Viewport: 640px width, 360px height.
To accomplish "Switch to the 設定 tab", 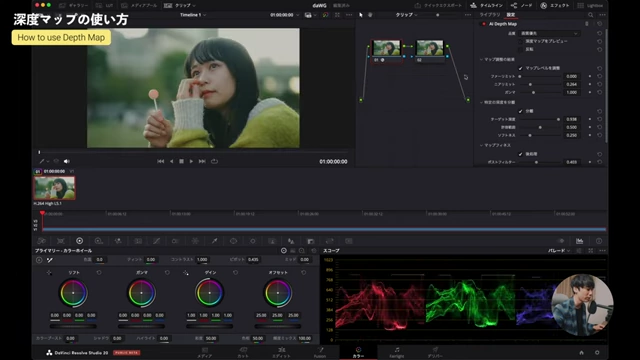I will pyautogui.click(x=511, y=15).
